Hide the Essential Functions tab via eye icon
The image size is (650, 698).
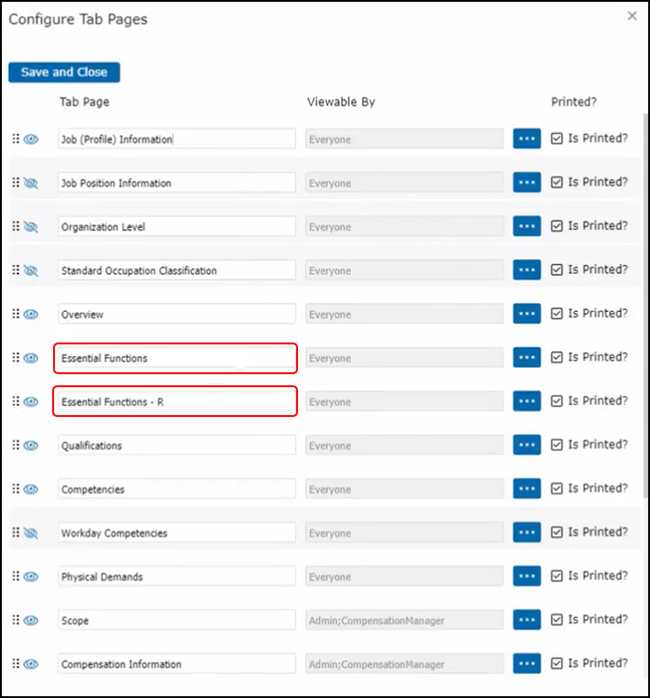[x=31, y=358]
